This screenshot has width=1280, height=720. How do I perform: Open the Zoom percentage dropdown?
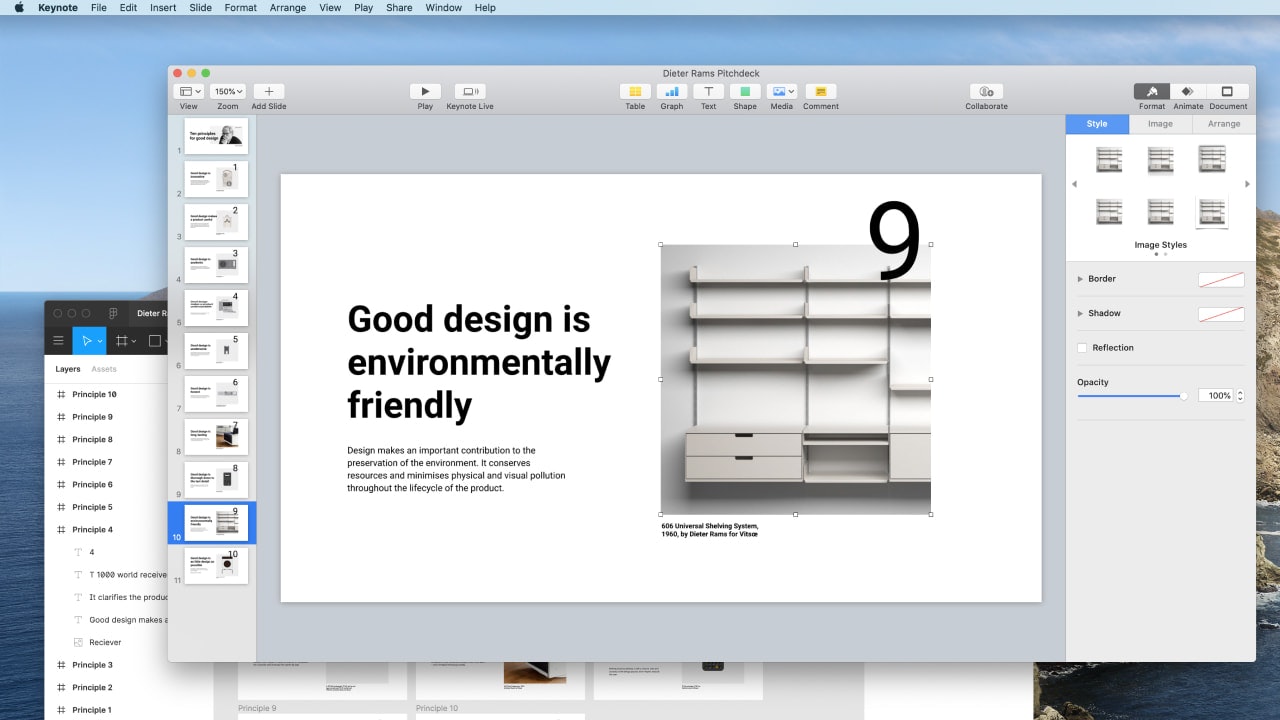(x=227, y=89)
